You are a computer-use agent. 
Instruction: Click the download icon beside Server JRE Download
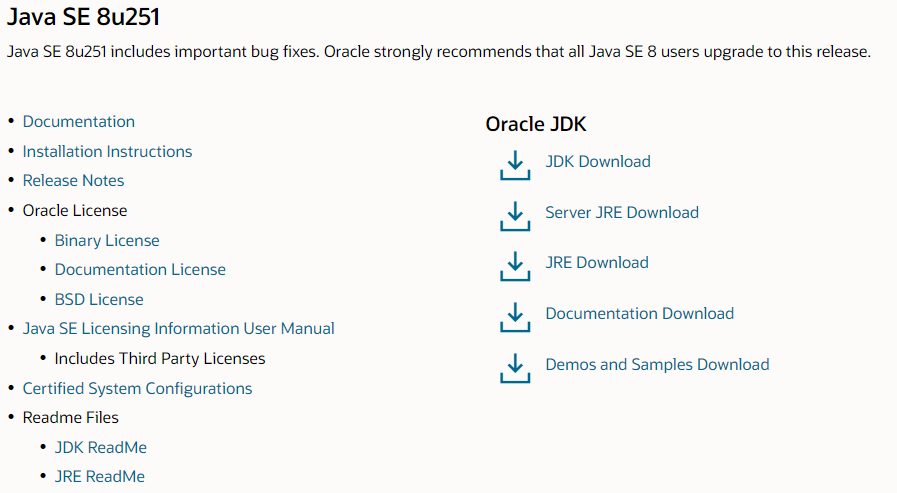click(x=514, y=215)
